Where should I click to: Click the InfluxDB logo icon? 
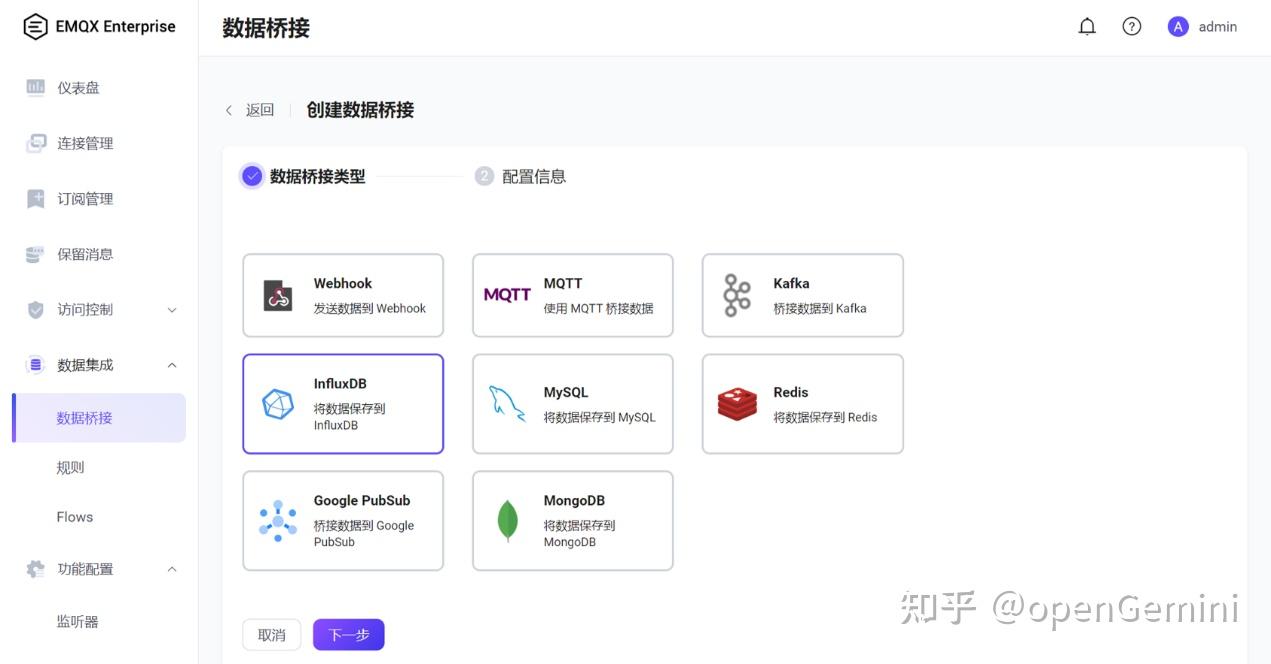(x=278, y=404)
